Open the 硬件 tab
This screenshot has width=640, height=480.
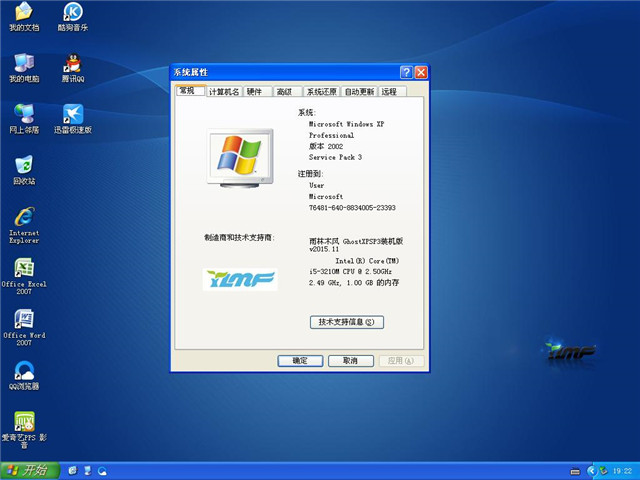point(258,91)
